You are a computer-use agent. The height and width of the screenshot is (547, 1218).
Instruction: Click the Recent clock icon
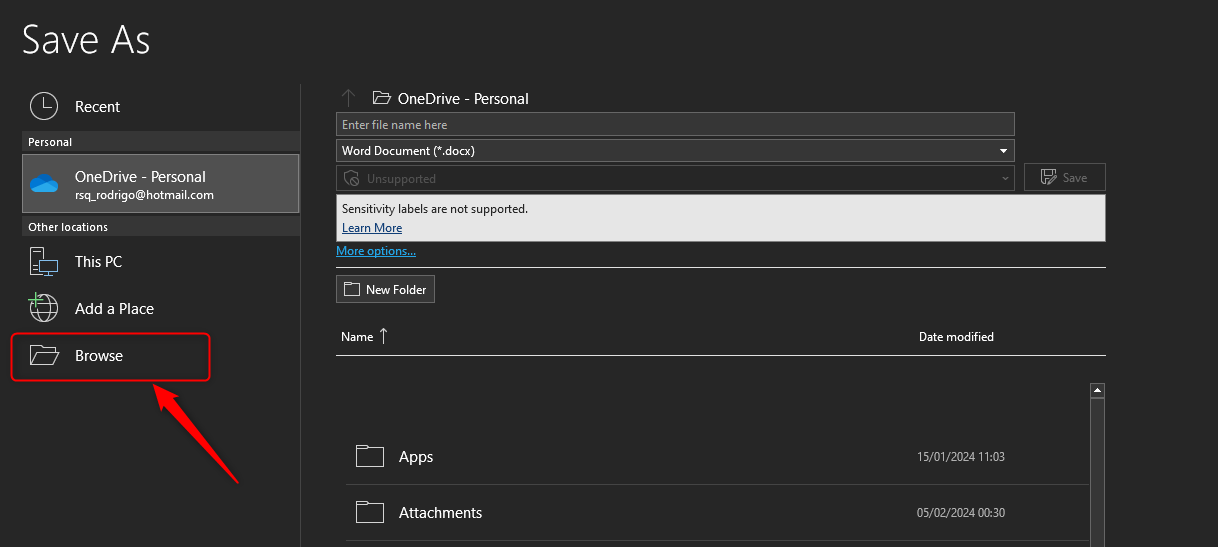click(x=44, y=107)
